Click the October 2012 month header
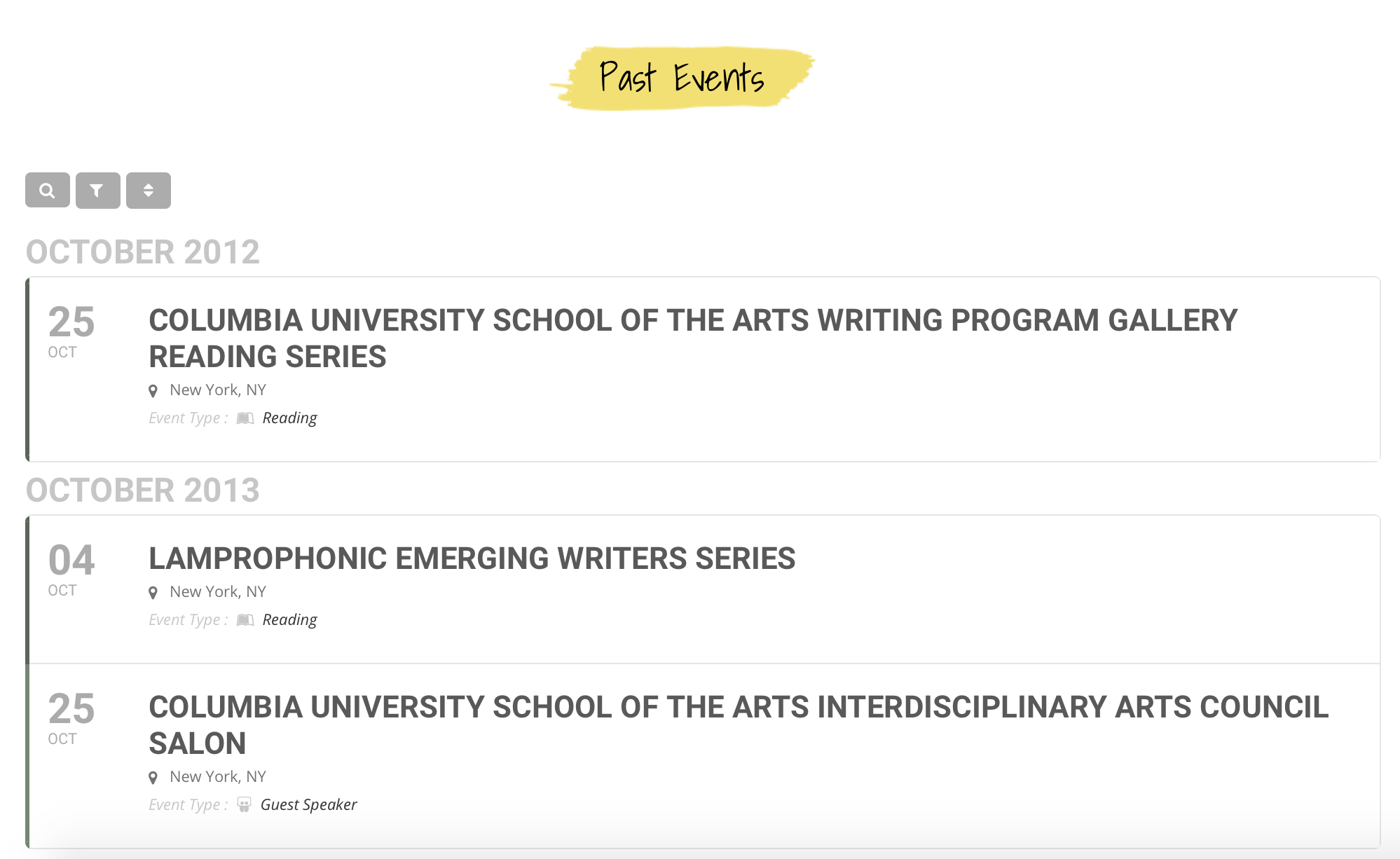 coord(142,252)
